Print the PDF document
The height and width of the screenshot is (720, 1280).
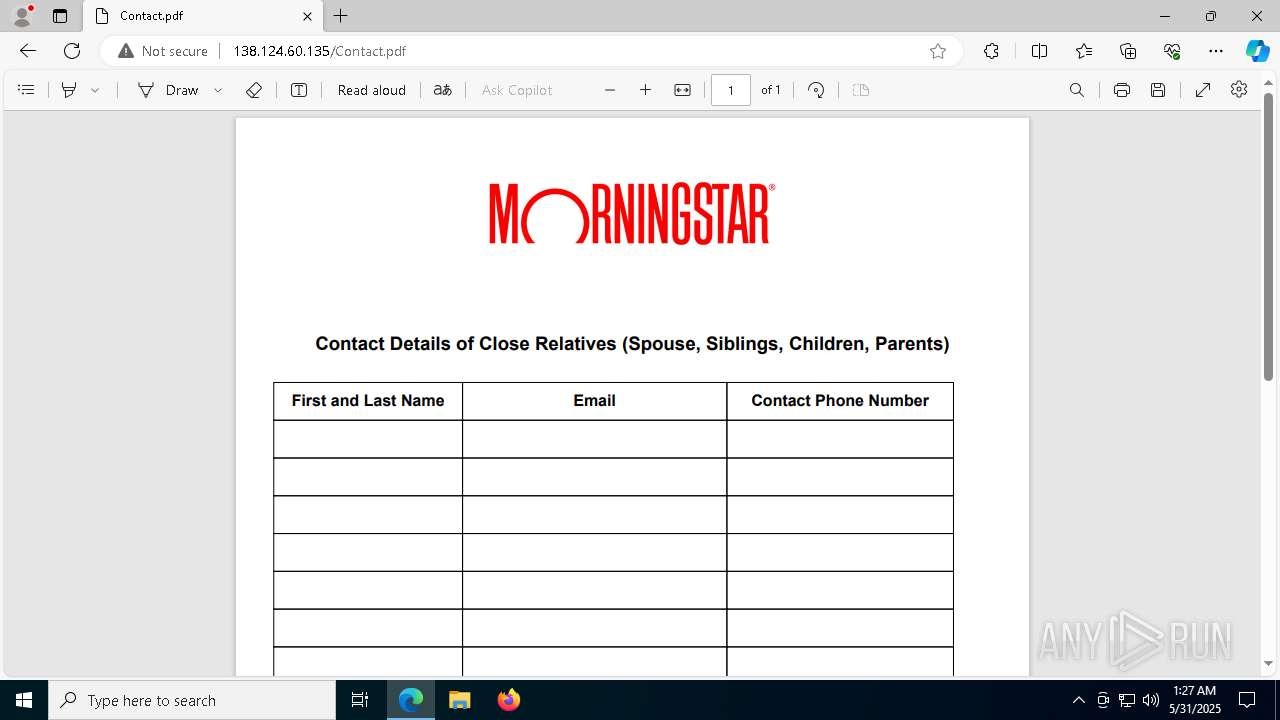pos(1122,90)
